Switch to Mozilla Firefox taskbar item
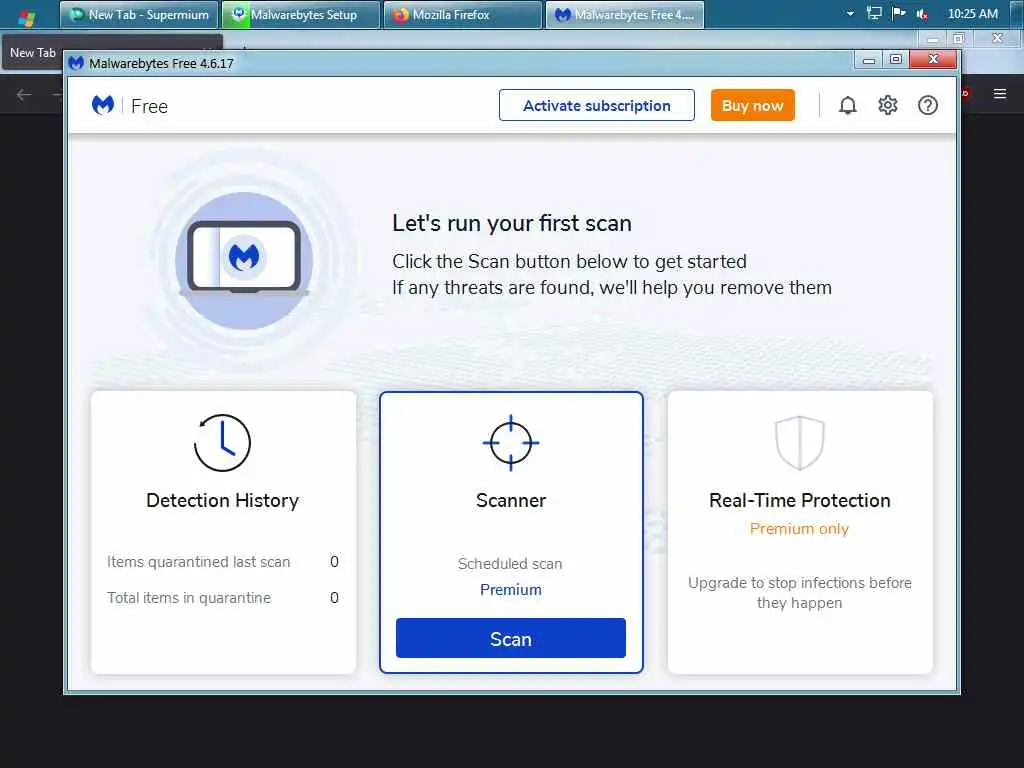The width and height of the screenshot is (1024, 768). click(x=463, y=15)
